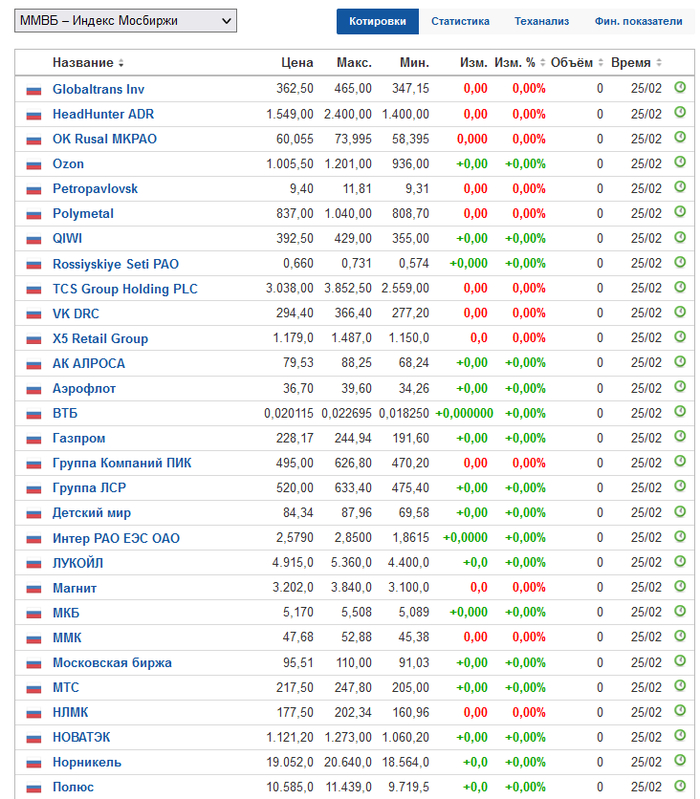Open the ЛУКОЙЛ stock page

click(x=77, y=563)
